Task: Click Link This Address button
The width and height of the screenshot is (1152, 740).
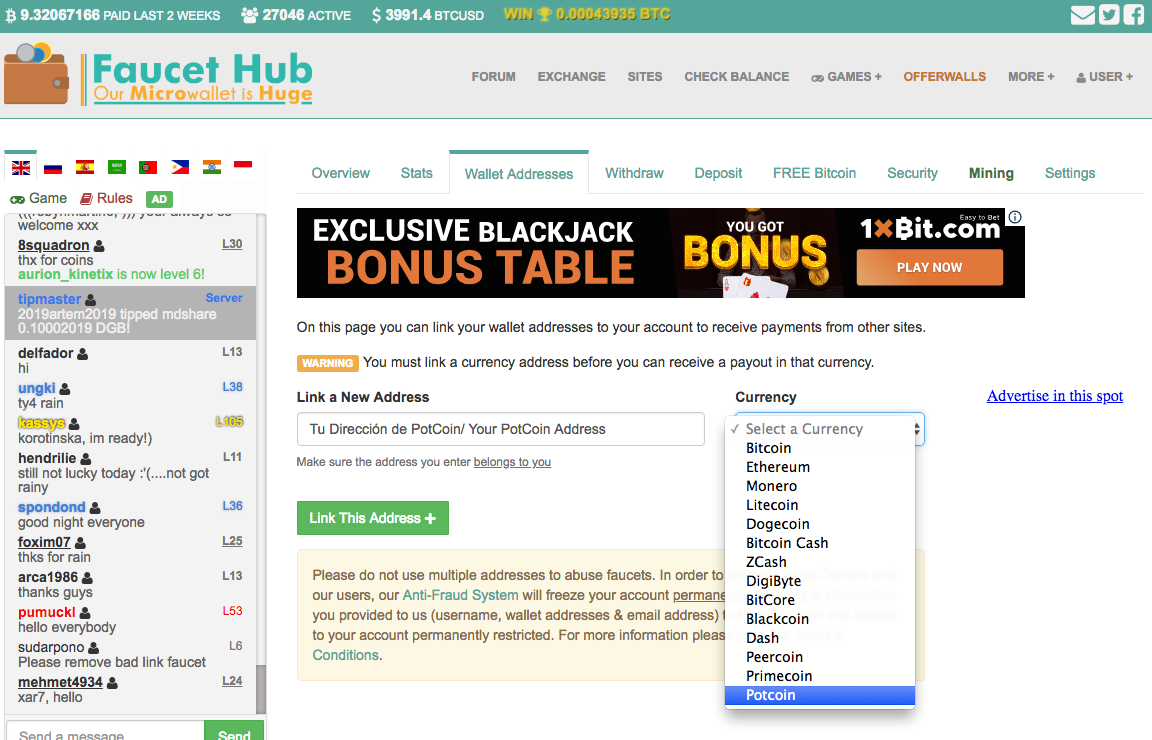Action: pos(372,518)
